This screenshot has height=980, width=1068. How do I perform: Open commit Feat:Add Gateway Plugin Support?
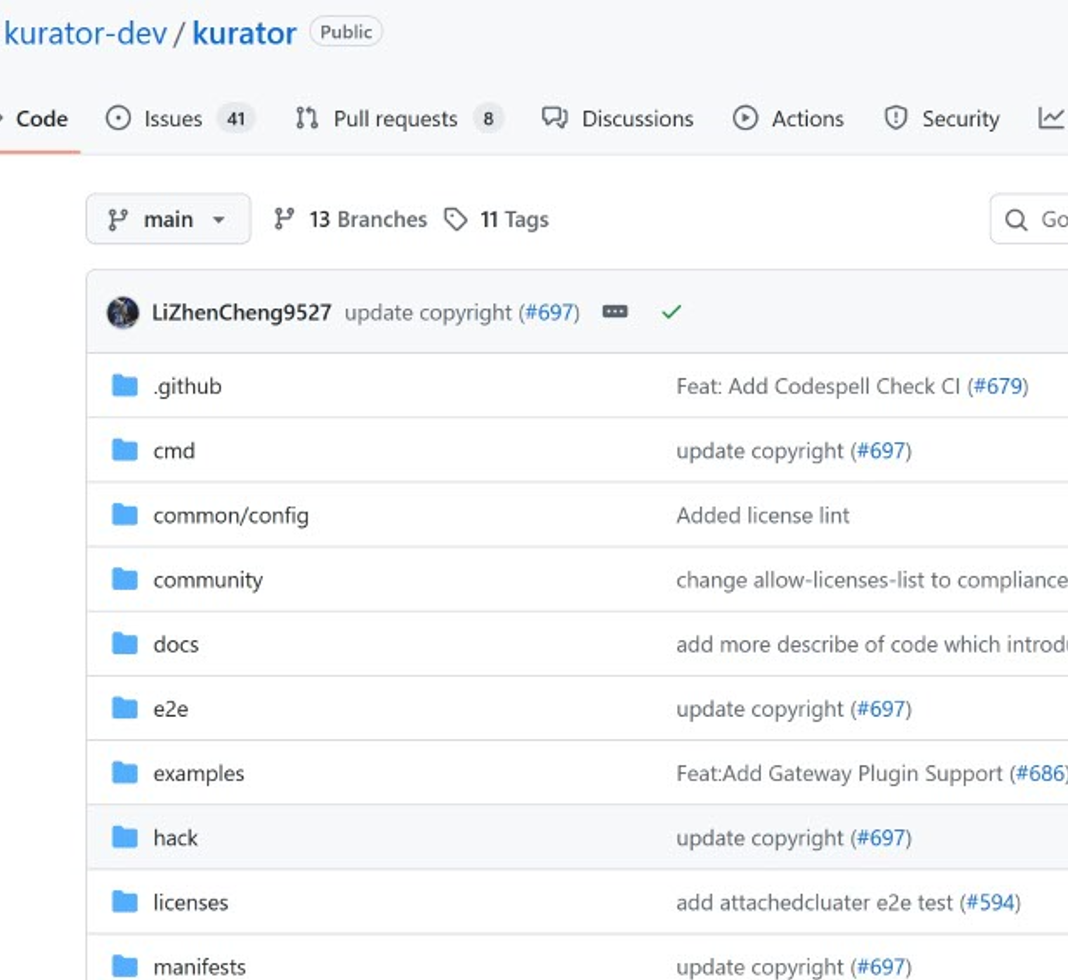pyautogui.click(x=839, y=774)
